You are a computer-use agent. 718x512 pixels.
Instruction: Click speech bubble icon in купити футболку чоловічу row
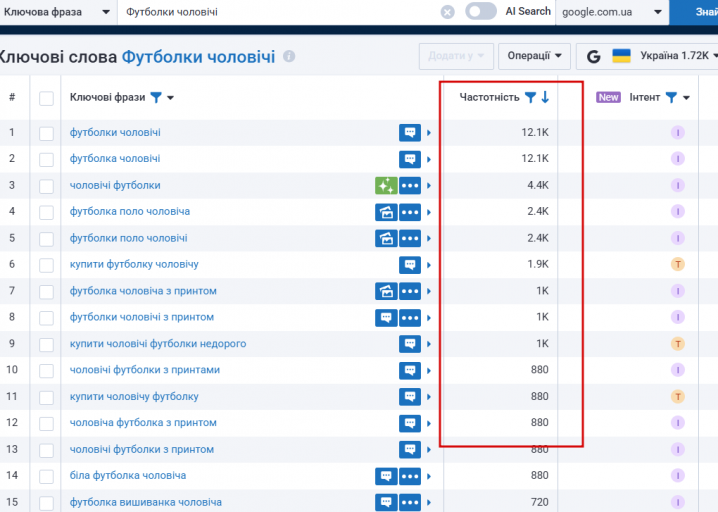point(410,265)
